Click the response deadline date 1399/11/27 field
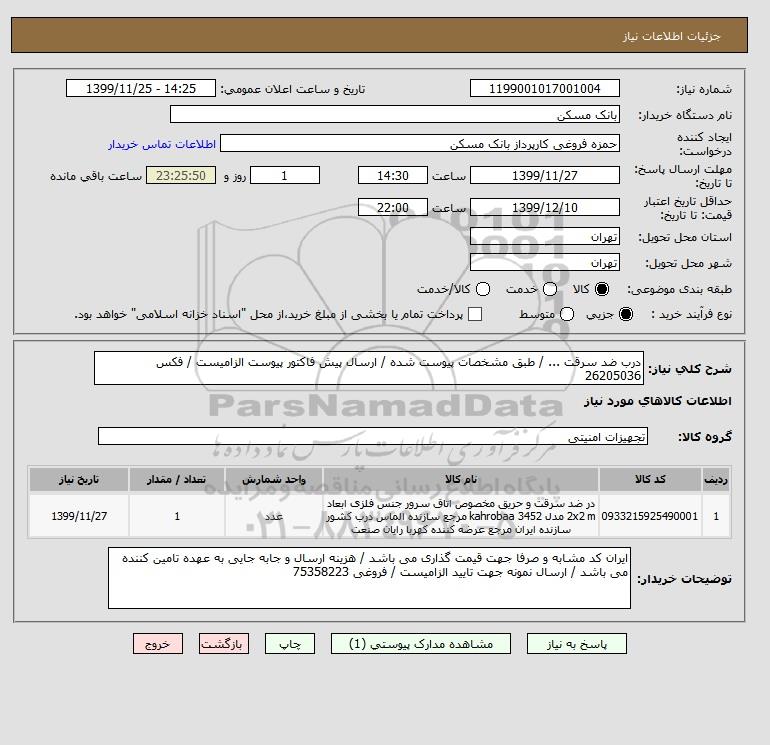 click(545, 175)
